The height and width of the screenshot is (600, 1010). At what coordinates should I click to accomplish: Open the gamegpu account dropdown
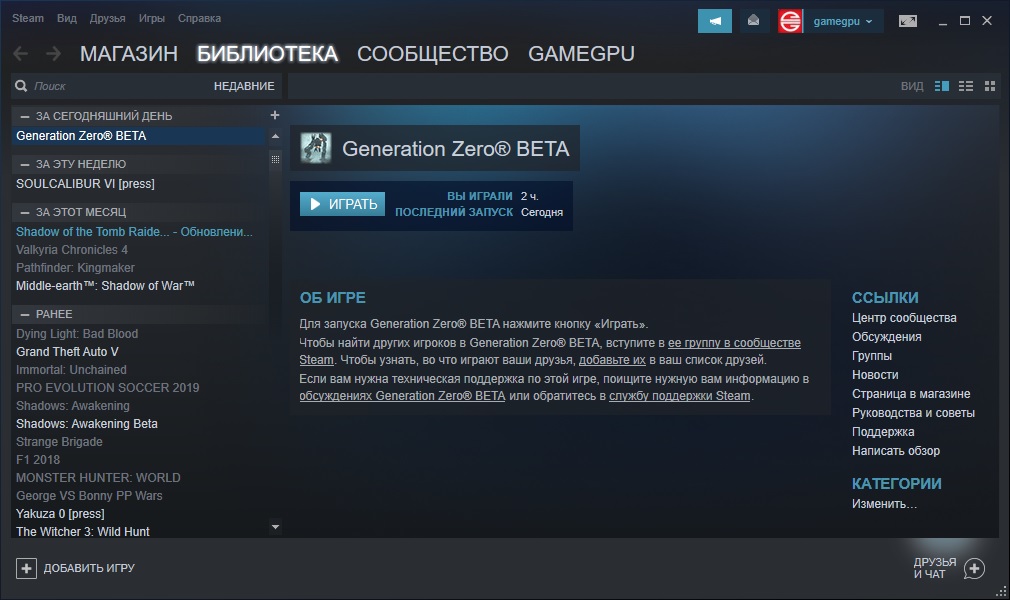843,21
